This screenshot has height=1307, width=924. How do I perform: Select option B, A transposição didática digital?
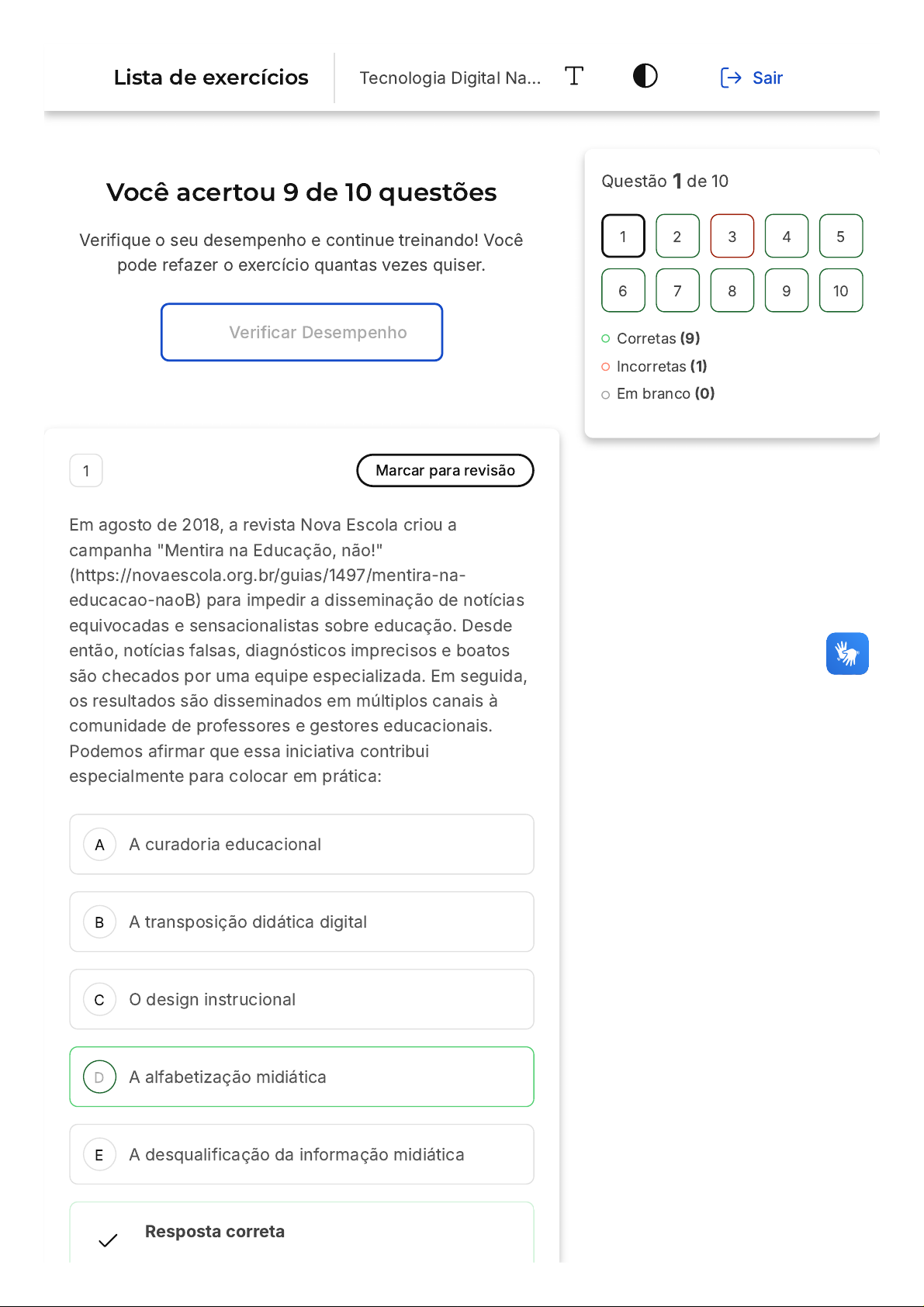(302, 921)
